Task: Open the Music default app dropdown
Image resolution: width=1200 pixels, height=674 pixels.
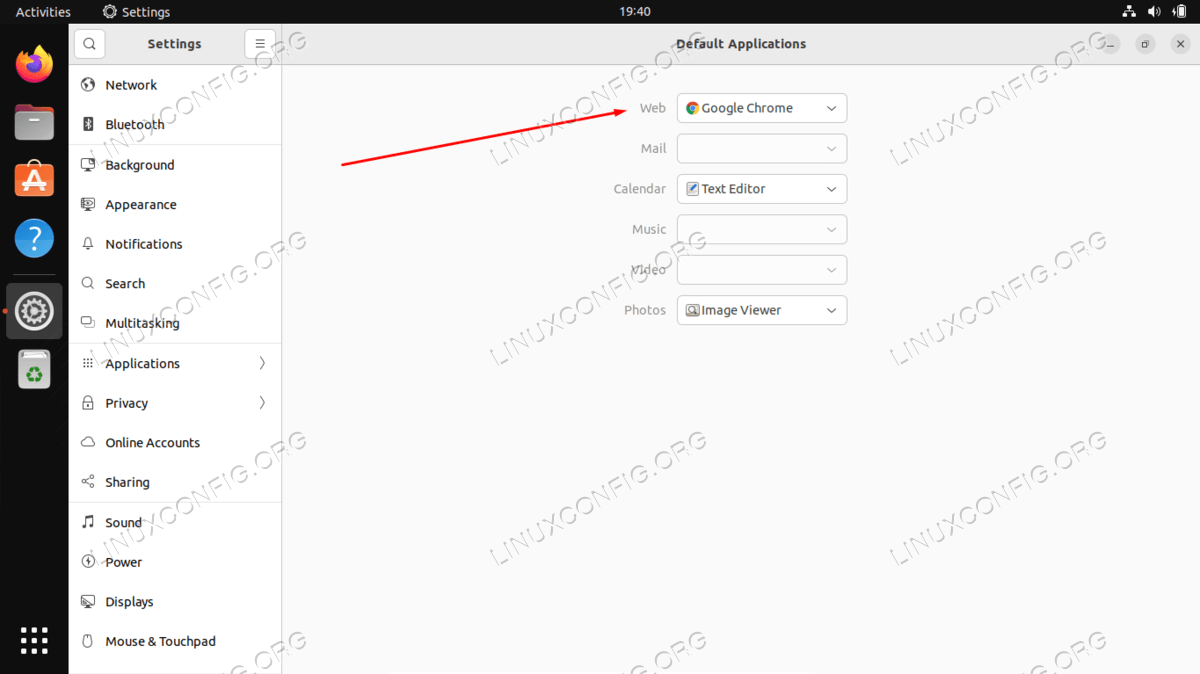Action: tap(762, 229)
